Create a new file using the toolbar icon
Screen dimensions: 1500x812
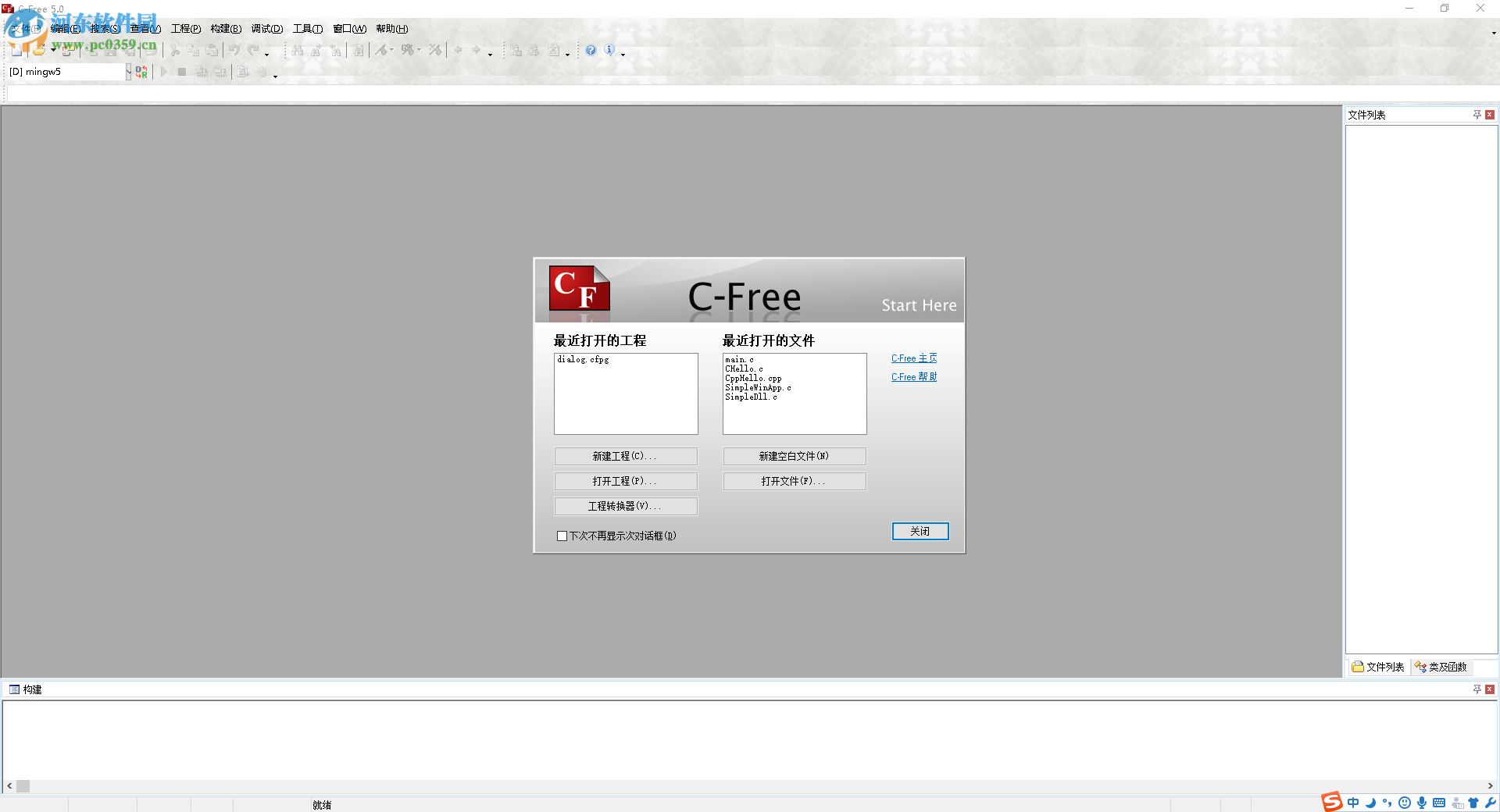click(x=18, y=51)
